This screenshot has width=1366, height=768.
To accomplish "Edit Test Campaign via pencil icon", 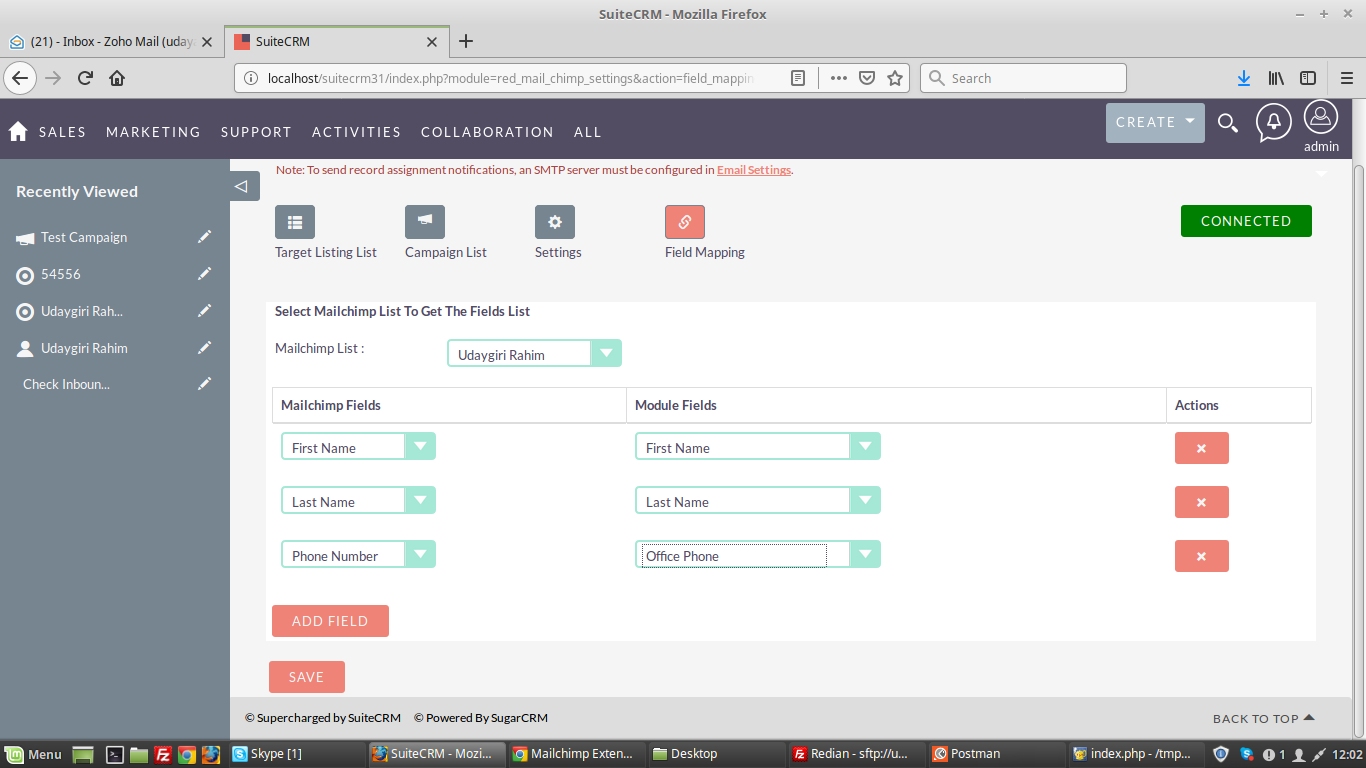I will point(205,237).
